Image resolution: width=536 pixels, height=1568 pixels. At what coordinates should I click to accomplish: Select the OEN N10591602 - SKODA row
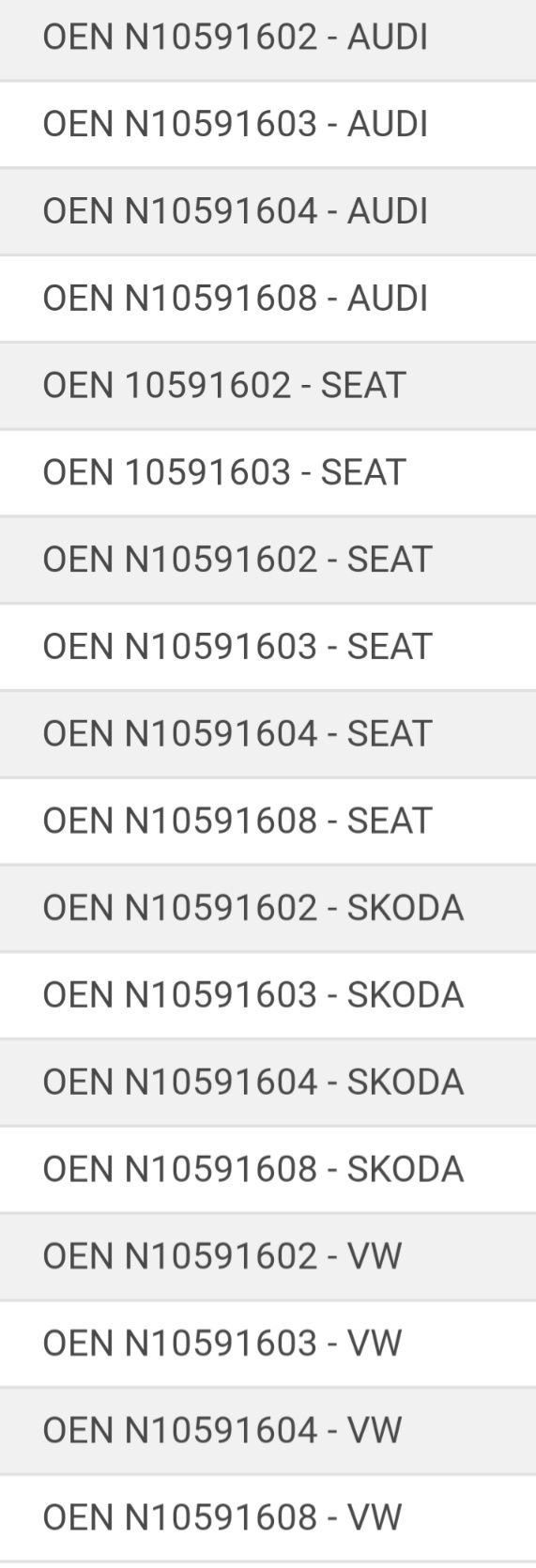pyautogui.click(x=268, y=908)
